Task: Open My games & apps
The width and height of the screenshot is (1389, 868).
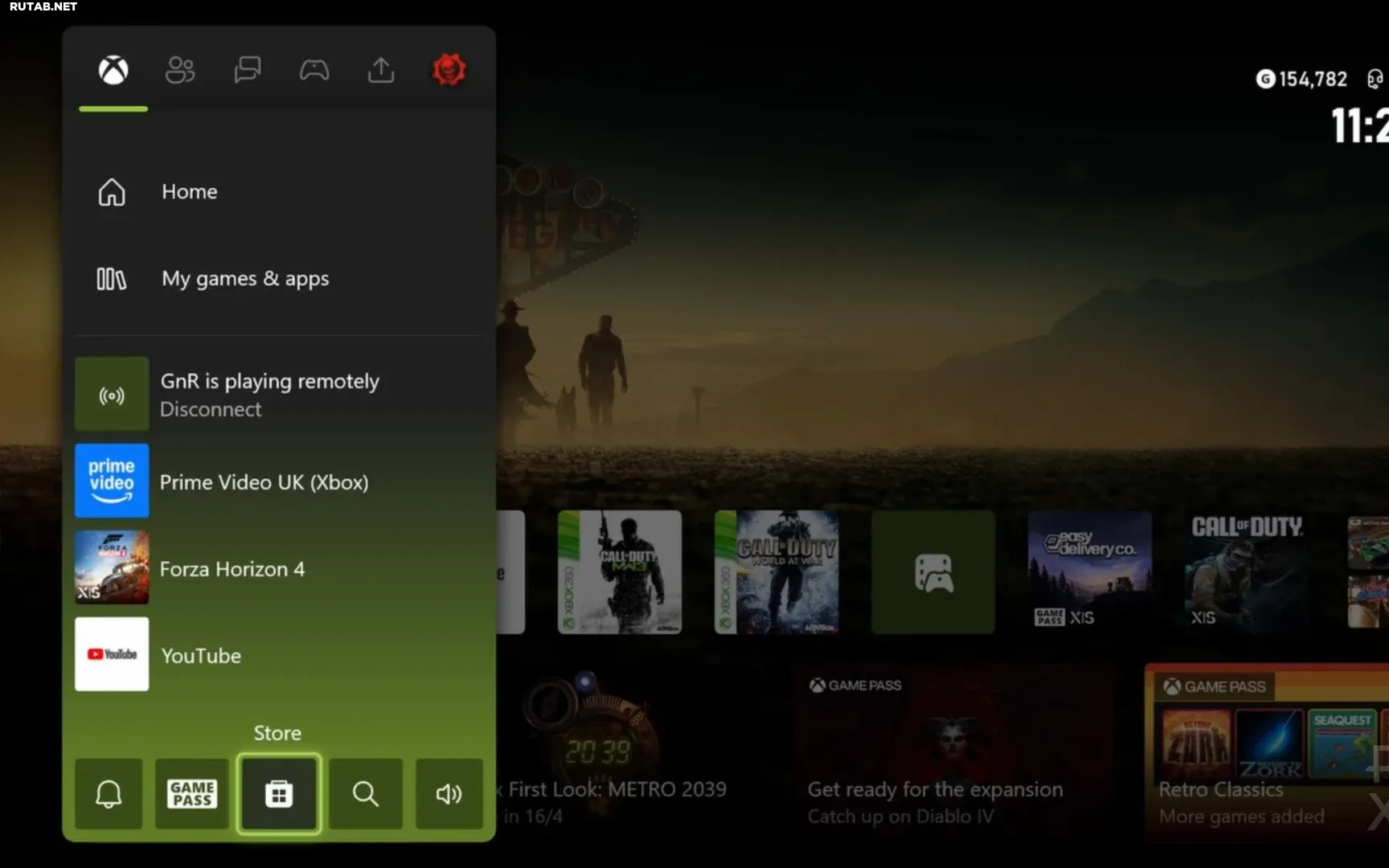Action: [x=244, y=279]
